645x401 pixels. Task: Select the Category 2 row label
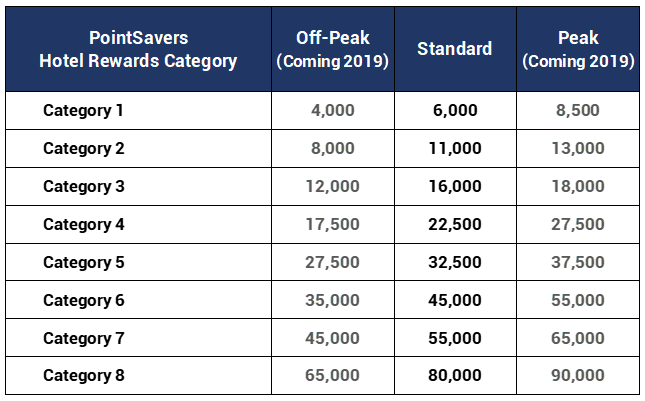84,148
